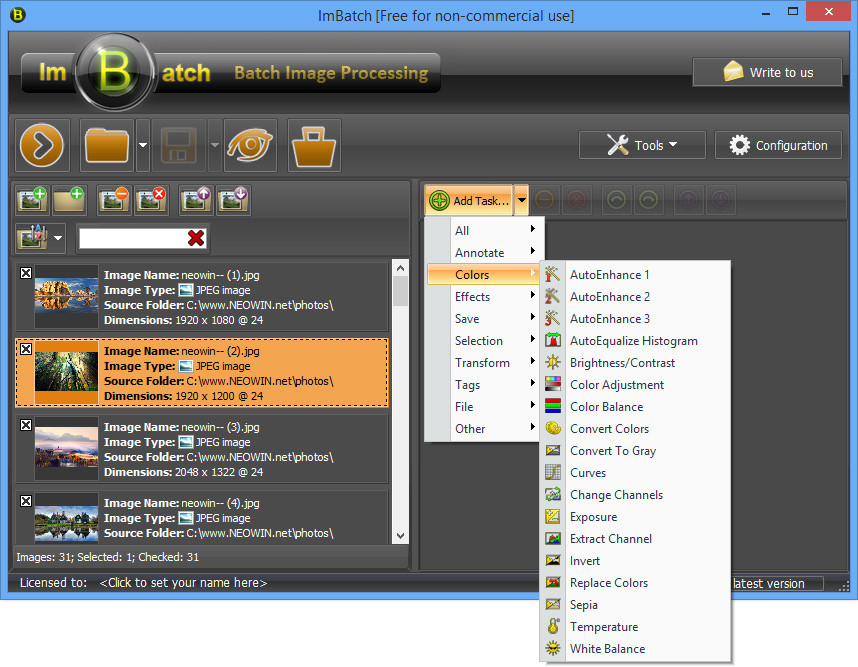Click the shopping bag icon
Screen dimensions: 858x667
click(x=314, y=145)
